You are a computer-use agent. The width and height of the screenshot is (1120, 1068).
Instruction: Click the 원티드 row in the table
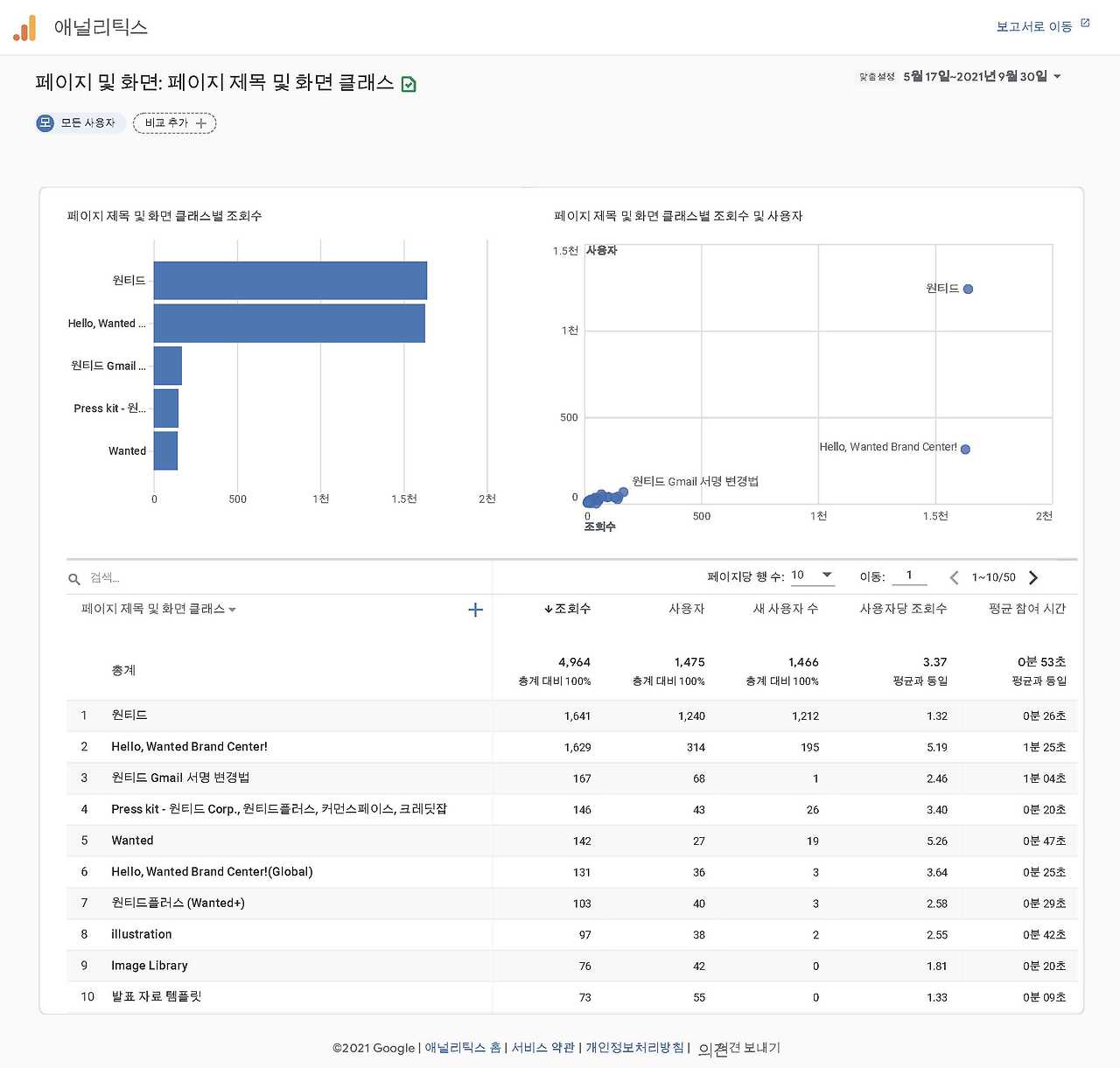[x=572, y=715]
